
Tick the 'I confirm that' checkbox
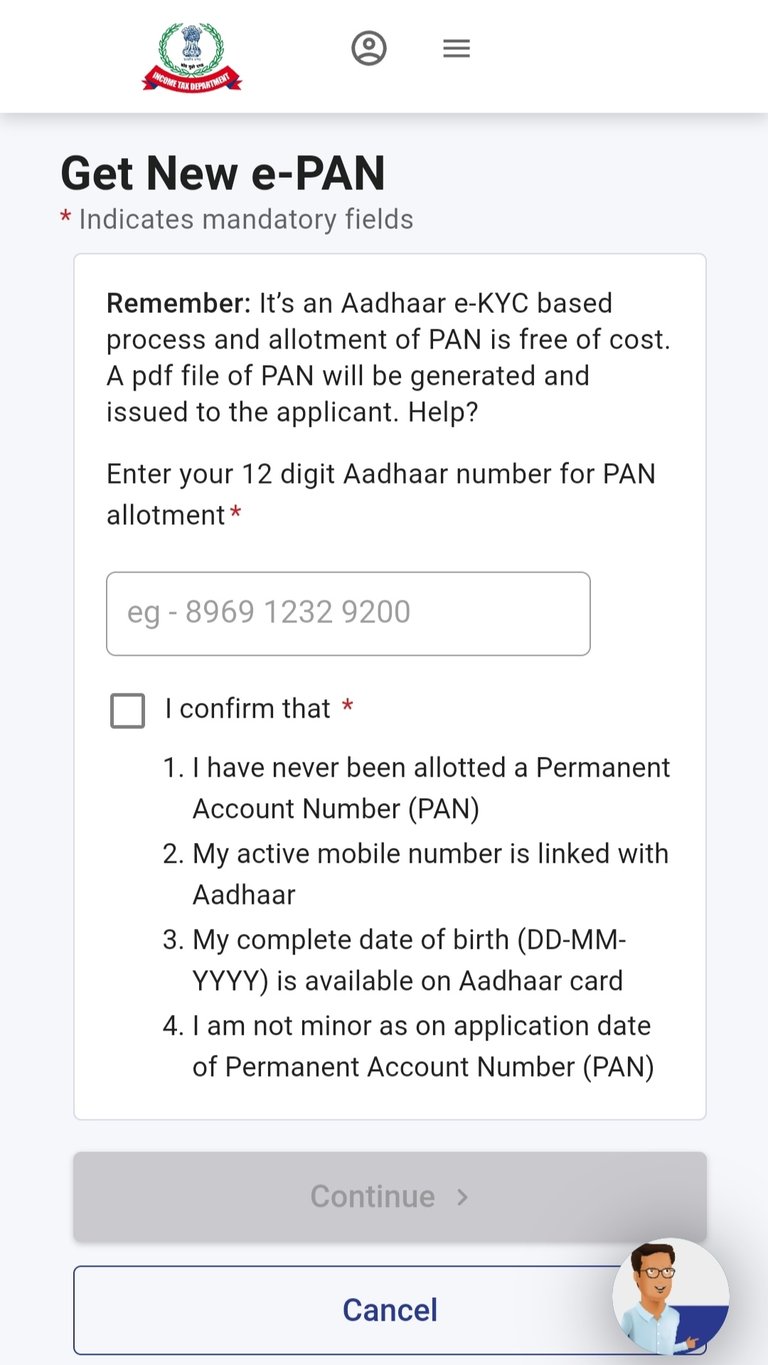[x=127, y=711]
